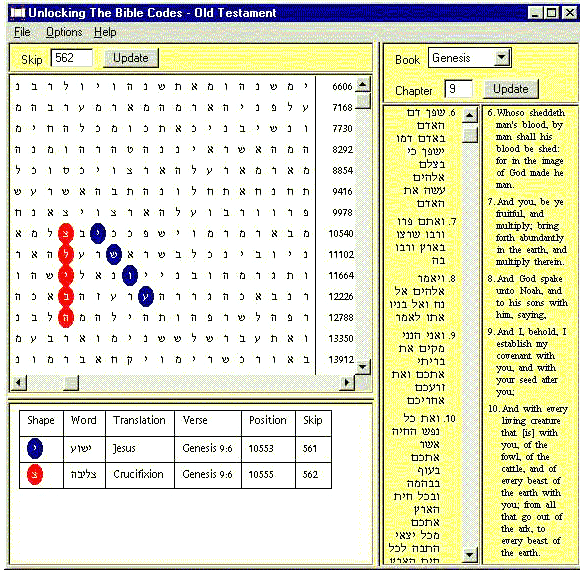
Task: Click the Translation column header
Action: (139, 420)
